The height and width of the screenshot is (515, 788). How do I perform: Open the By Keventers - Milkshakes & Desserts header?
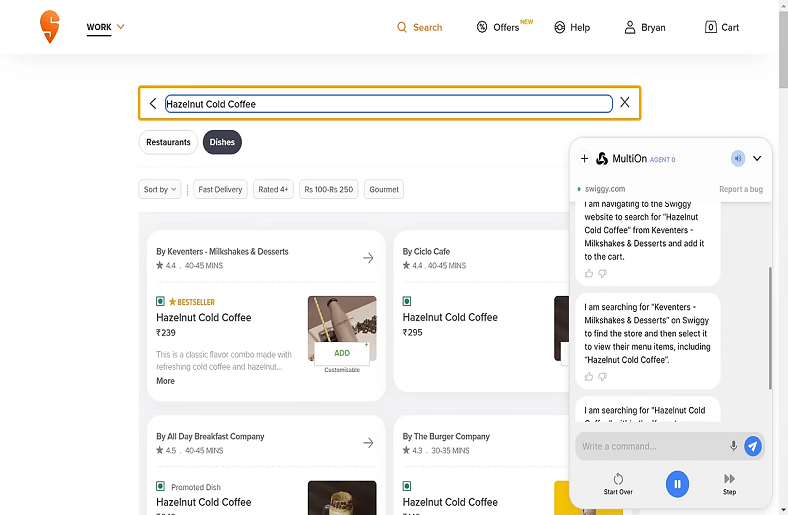(222, 252)
